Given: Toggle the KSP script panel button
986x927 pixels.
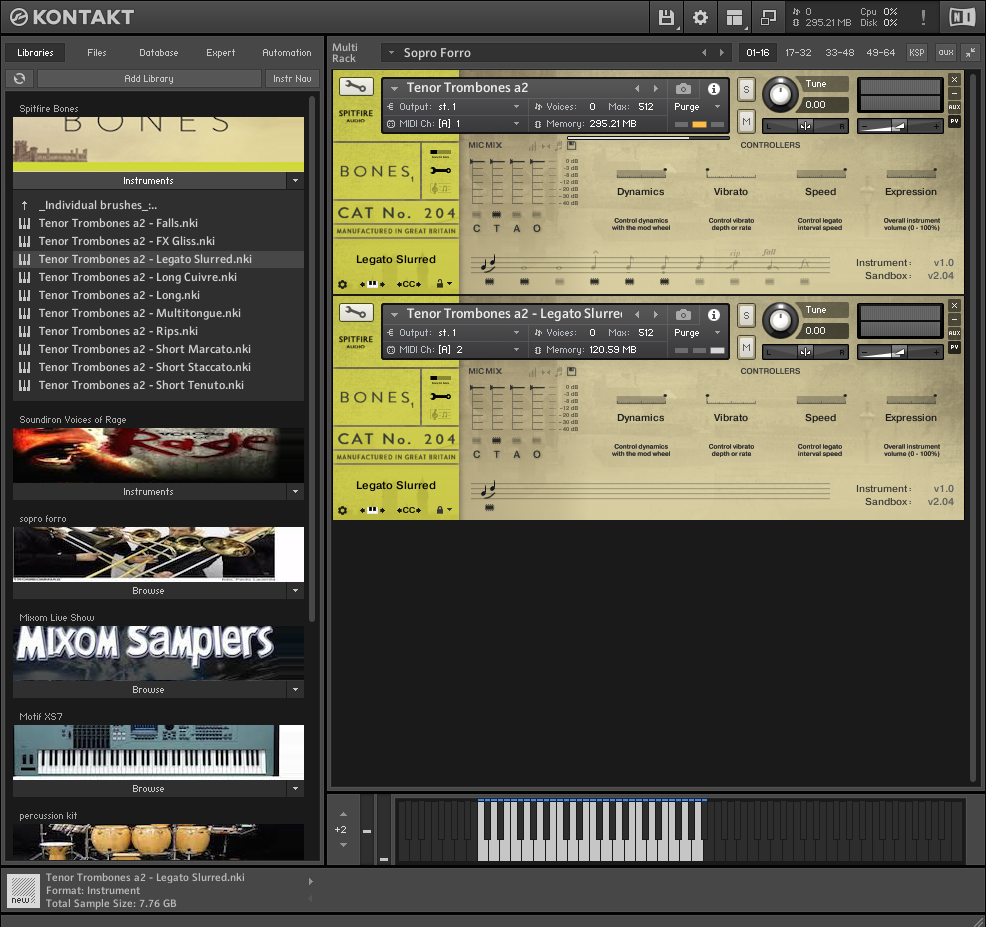Looking at the screenshot, I should pos(916,52).
